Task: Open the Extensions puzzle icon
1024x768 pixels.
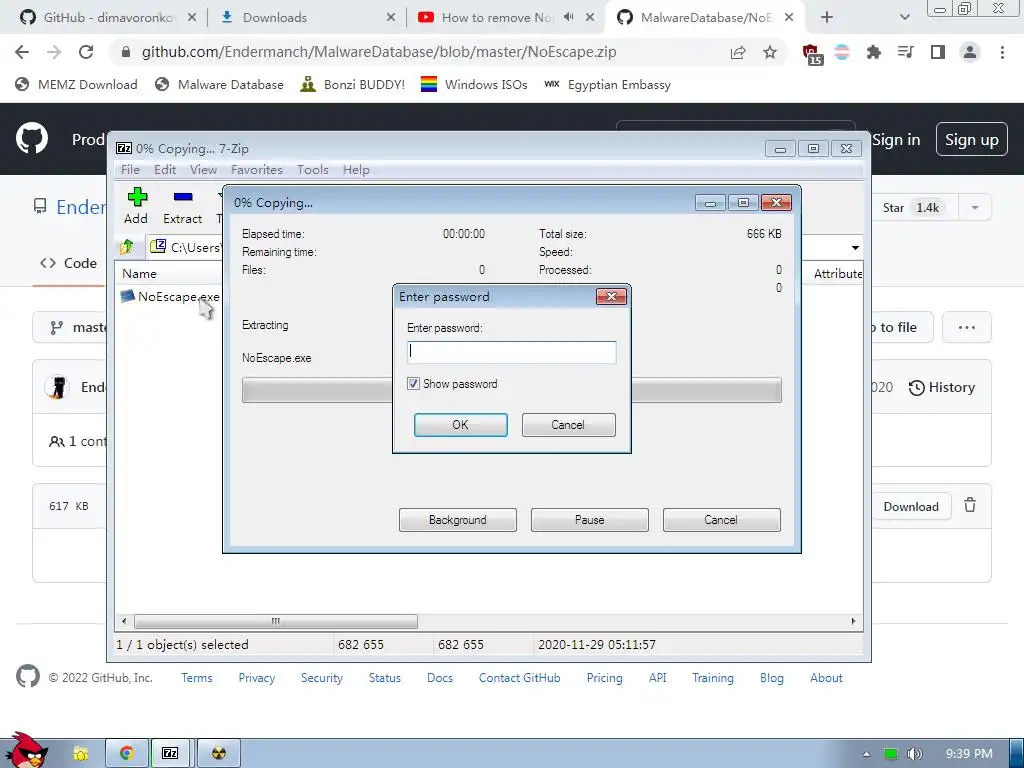Action: coord(874,52)
